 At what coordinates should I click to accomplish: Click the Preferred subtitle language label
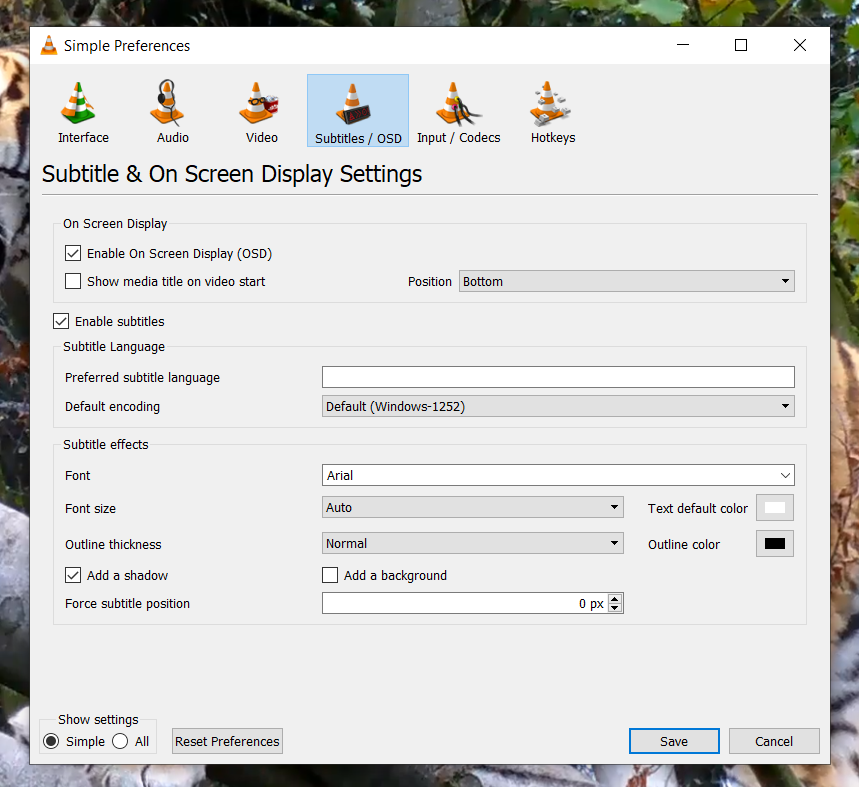[x=142, y=377]
